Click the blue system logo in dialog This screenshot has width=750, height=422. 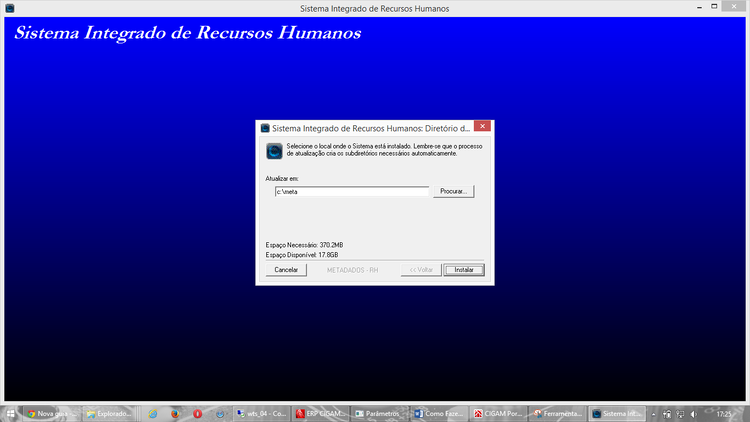click(275, 151)
